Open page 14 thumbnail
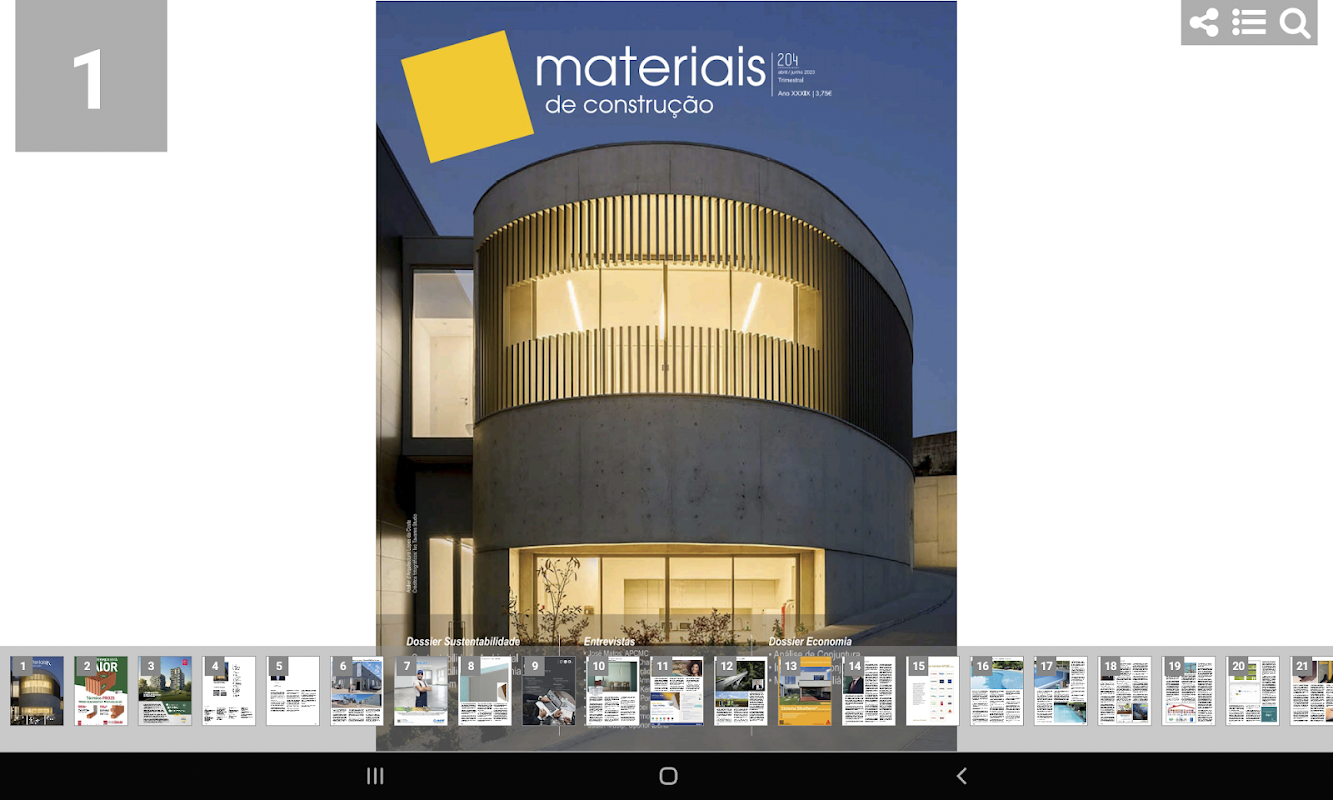Viewport: 1333px width, 800px height. coord(869,691)
